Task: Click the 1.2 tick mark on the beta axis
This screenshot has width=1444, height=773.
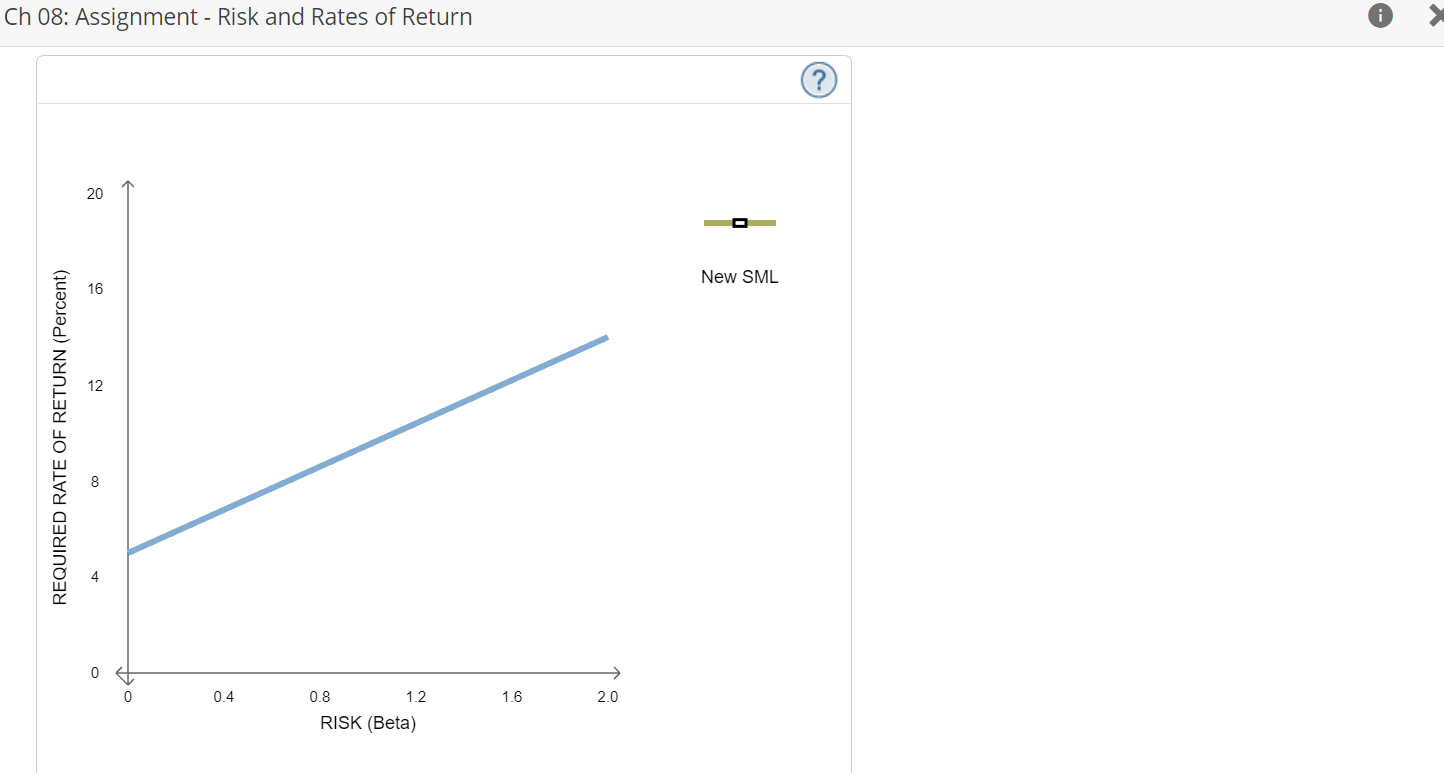Action: point(416,696)
